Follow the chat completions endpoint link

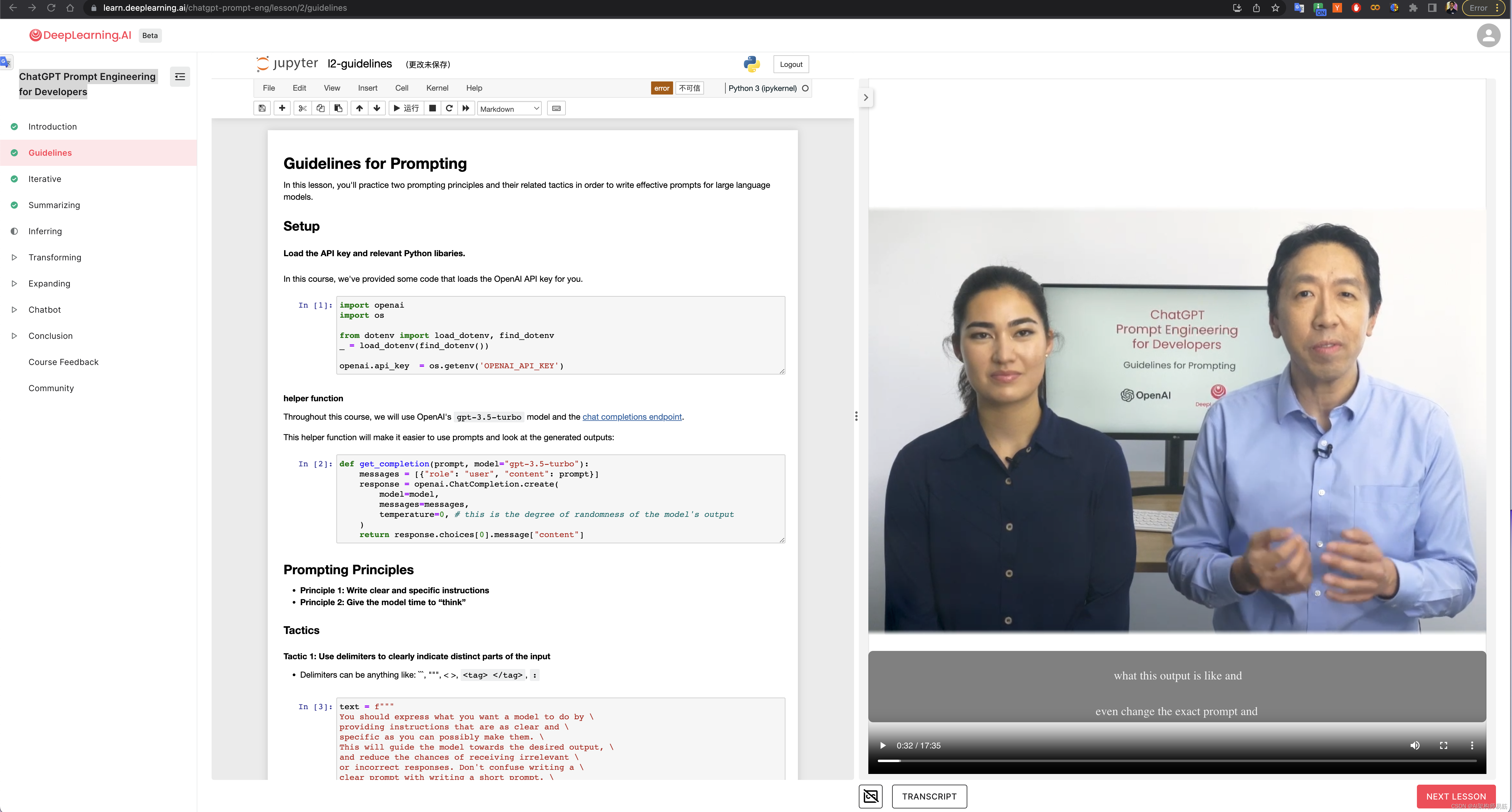click(631, 417)
